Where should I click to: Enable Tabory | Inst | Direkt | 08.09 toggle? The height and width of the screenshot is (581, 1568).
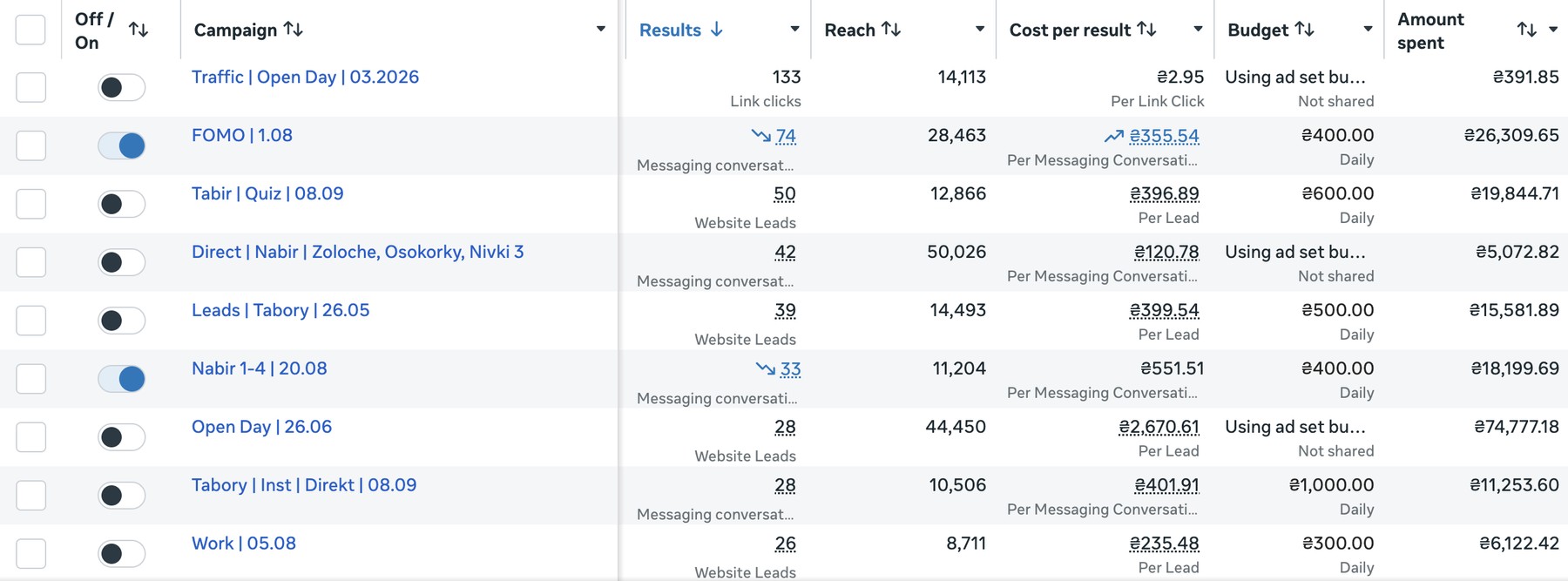[121, 496]
